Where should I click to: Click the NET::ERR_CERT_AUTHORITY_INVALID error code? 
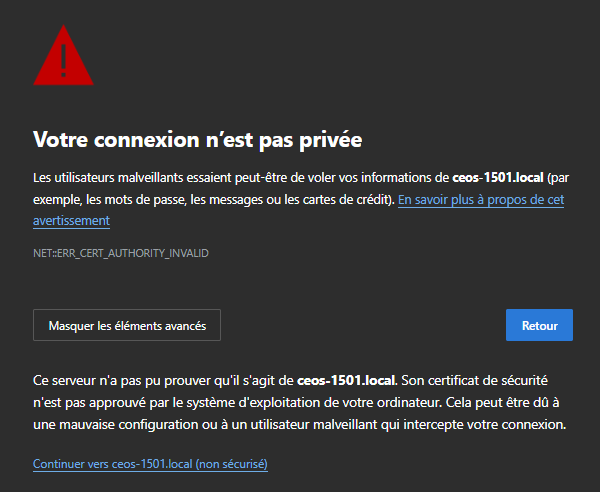(x=121, y=253)
